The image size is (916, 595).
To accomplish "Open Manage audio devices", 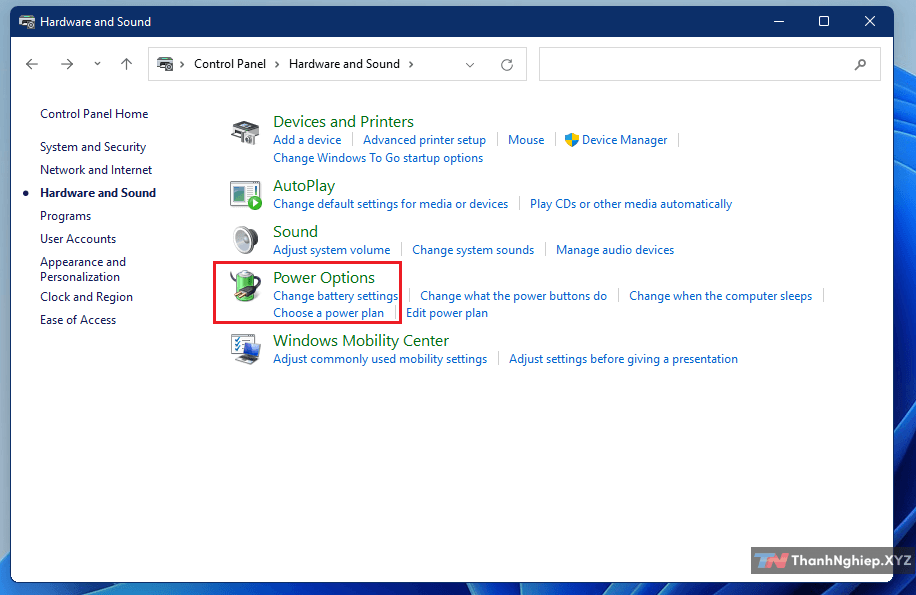I will coord(615,250).
